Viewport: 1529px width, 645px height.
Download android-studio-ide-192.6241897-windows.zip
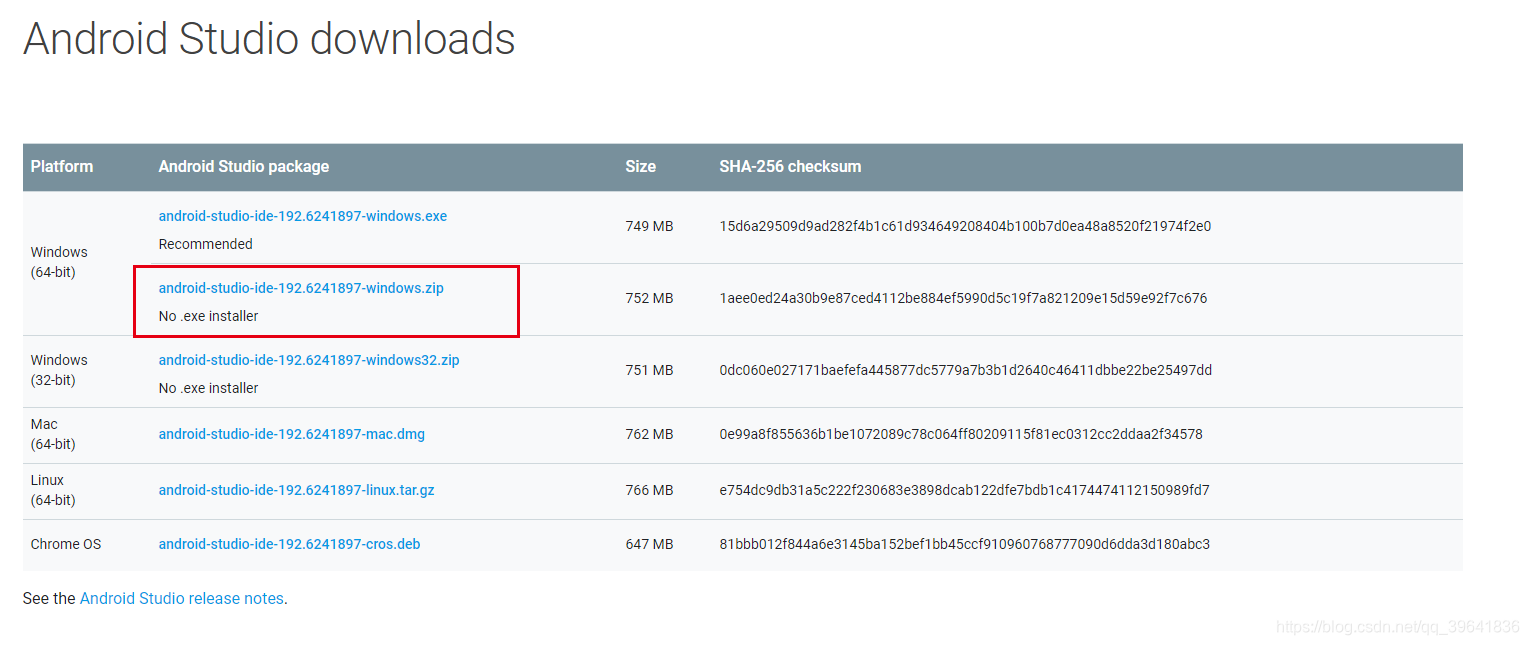[x=301, y=288]
